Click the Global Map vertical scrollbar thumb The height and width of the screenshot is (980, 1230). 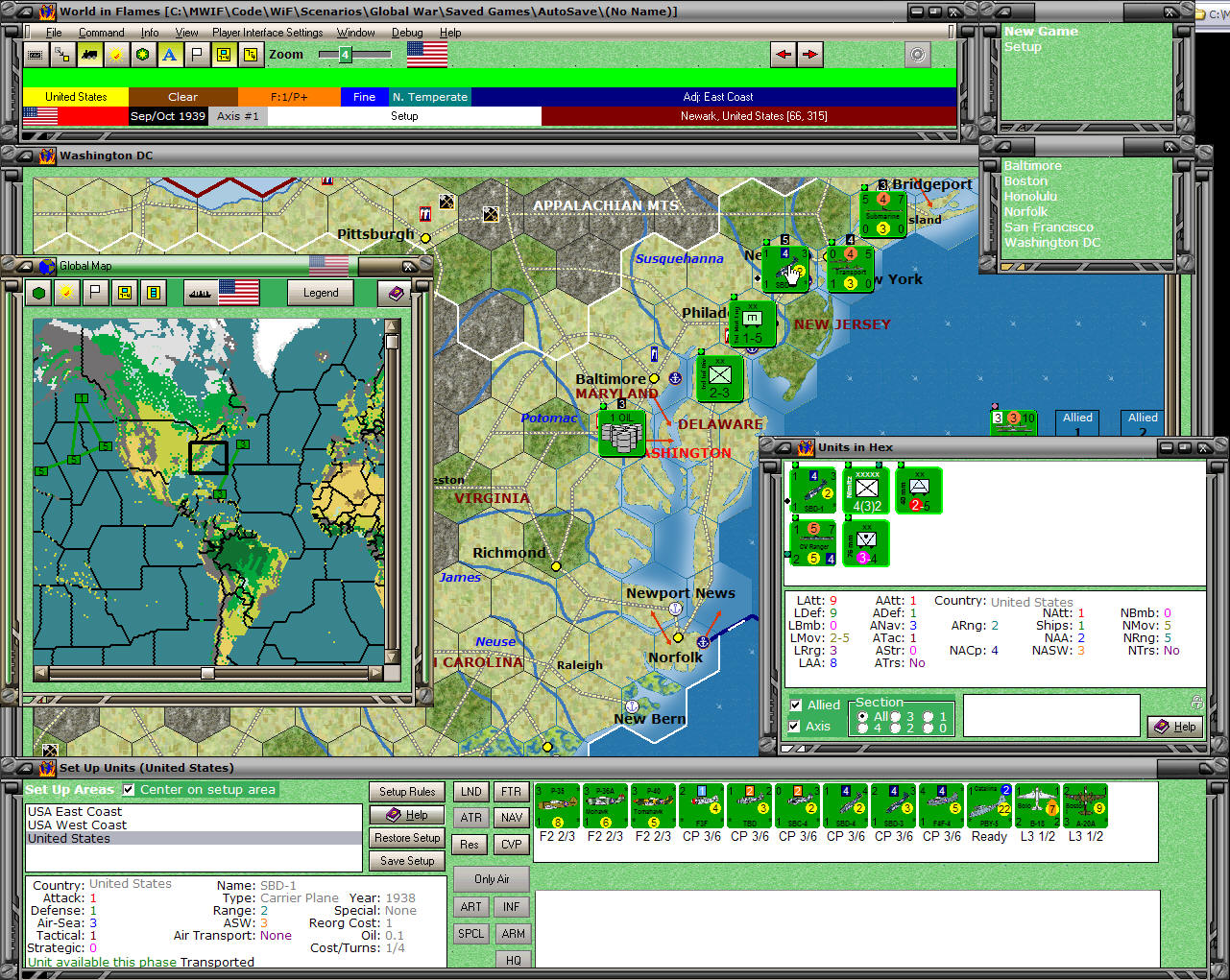(x=392, y=343)
